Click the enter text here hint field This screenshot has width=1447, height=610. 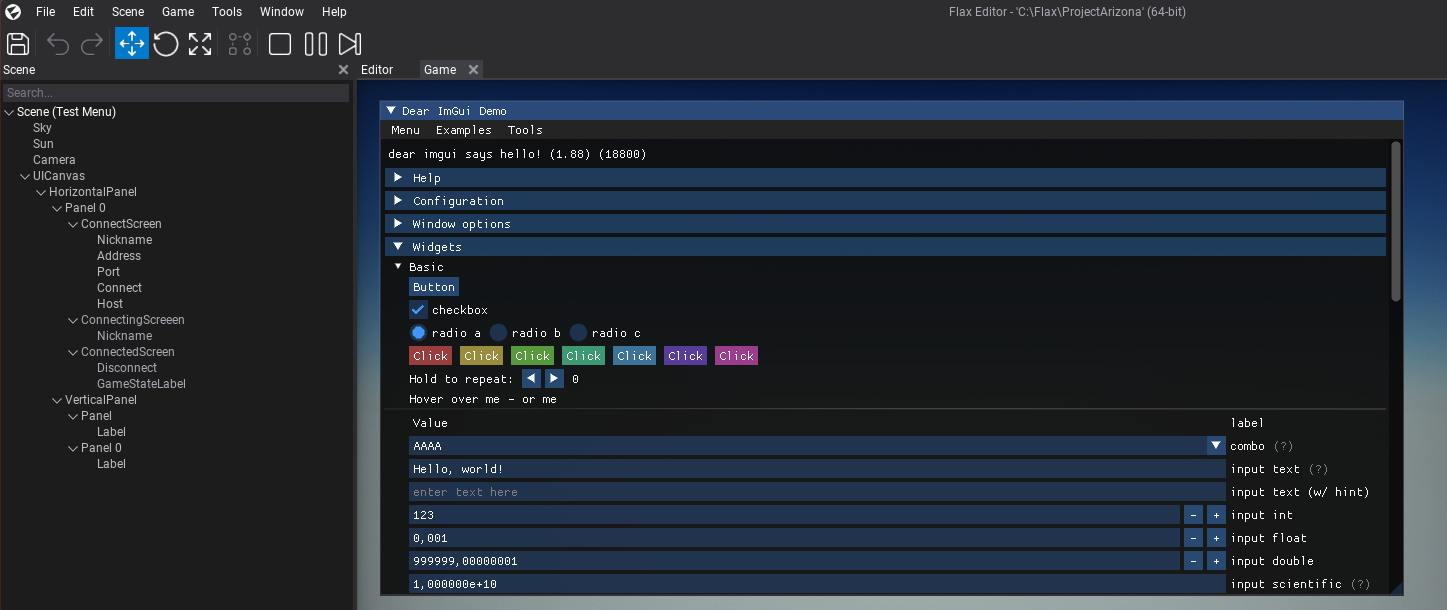[817, 492]
